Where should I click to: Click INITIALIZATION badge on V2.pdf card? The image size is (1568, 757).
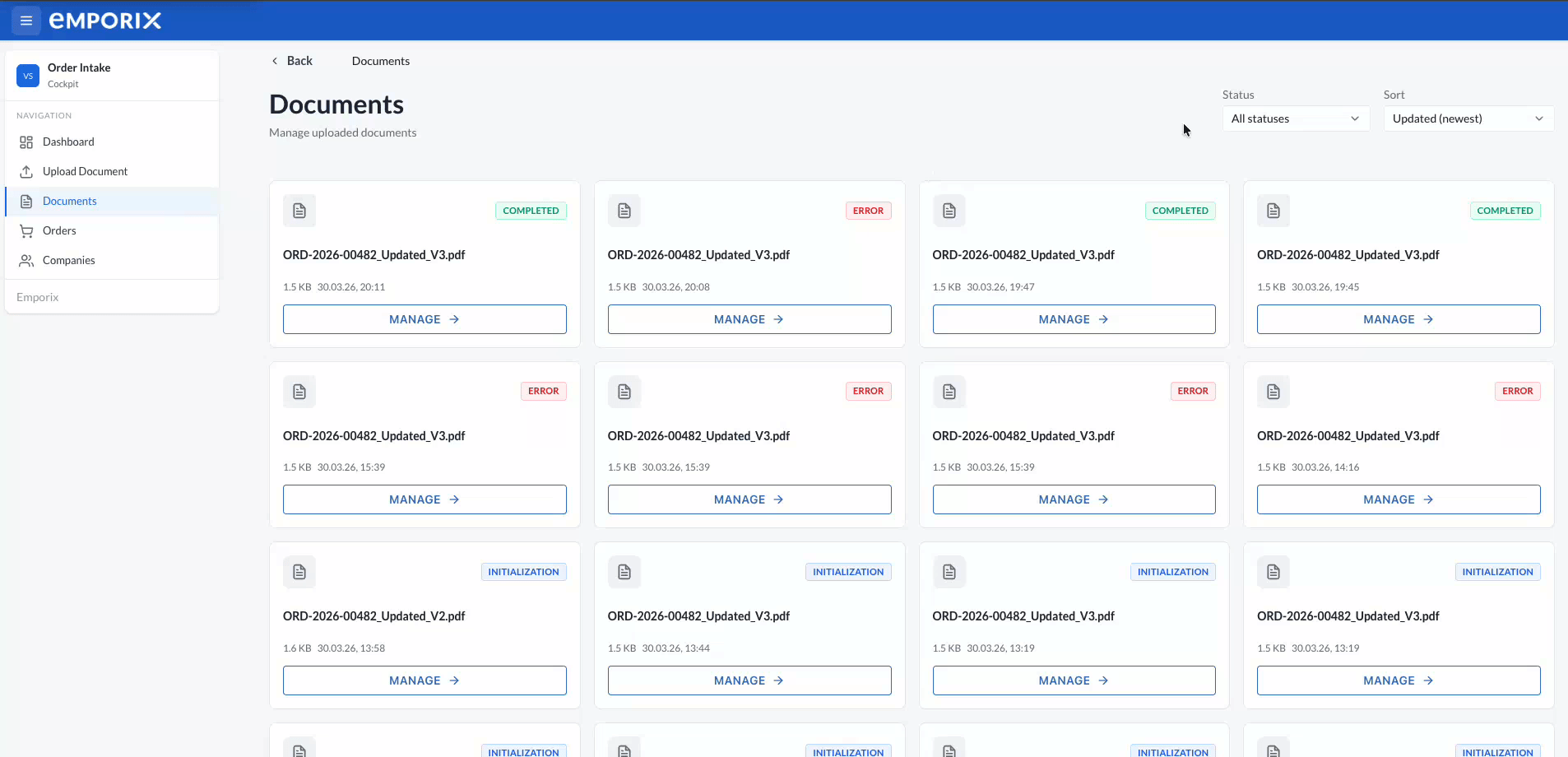(523, 572)
